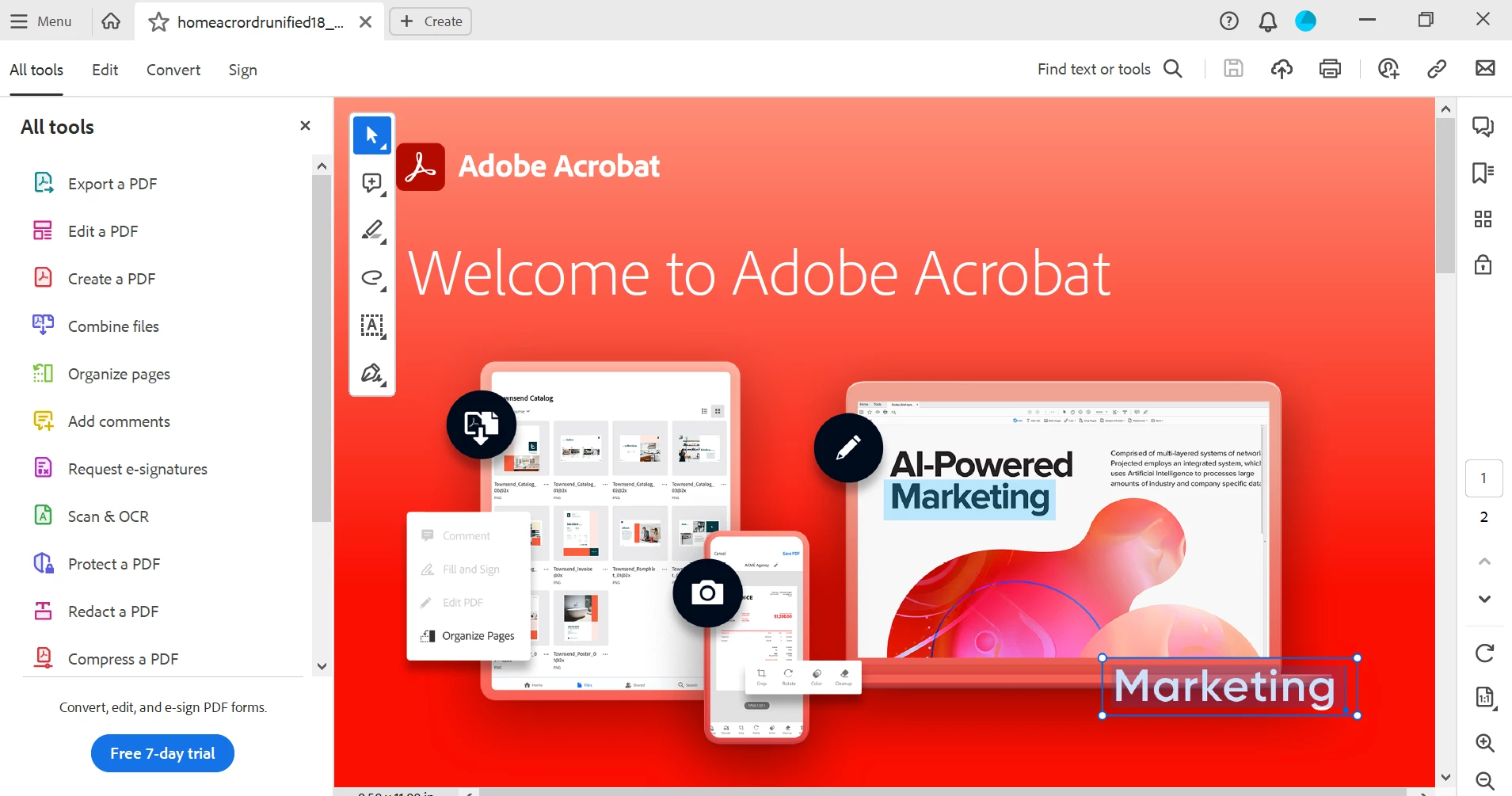Click document scrollbar down arrow
The width and height of the screenshot is (1512, 796).
click(x=1445, y=778)
